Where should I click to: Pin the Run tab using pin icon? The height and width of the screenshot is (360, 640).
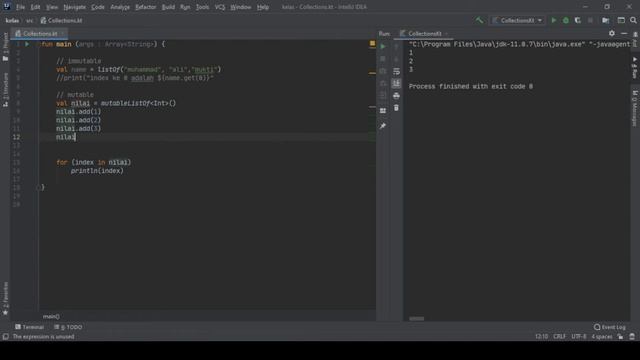click(383, 126)
